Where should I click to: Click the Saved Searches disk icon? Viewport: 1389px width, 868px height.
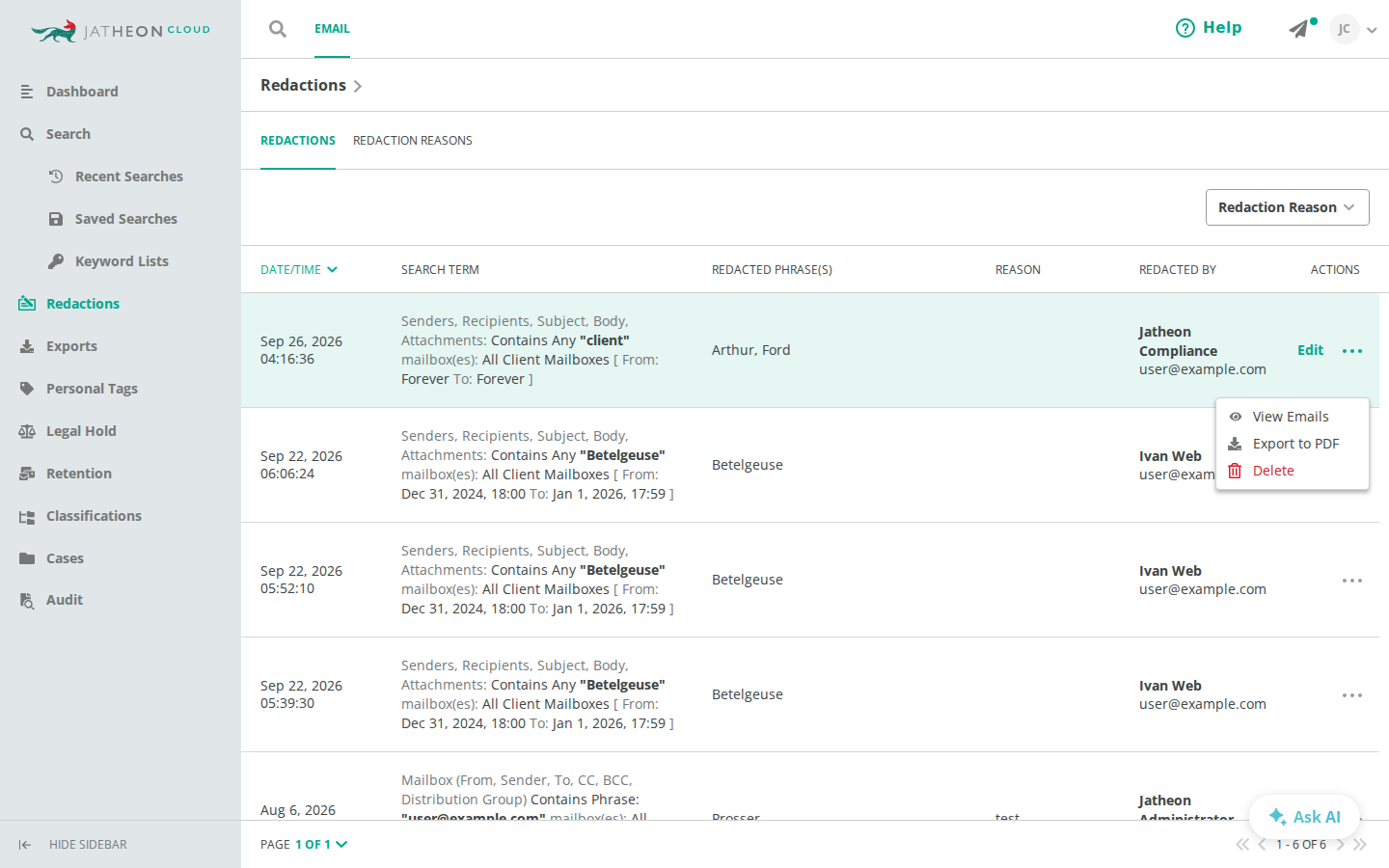click(x=56, y=219)
